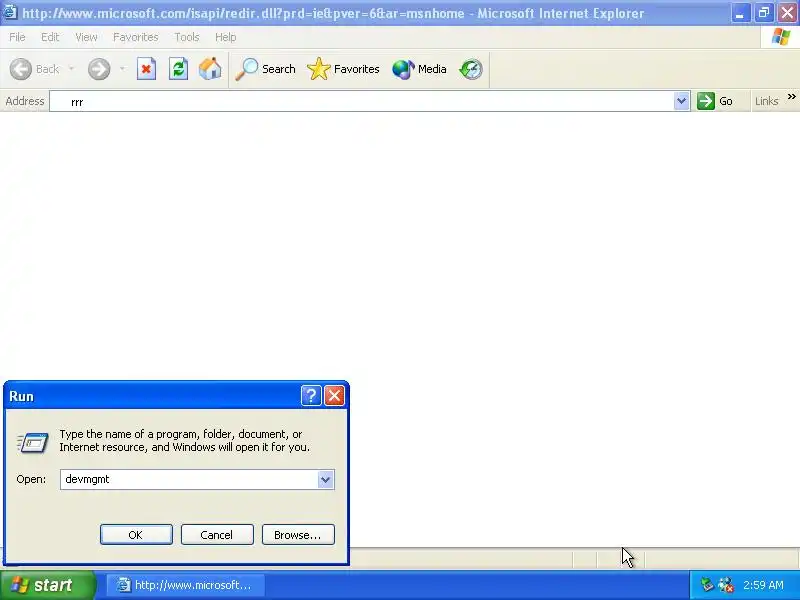Click the Safely Remove Hardware tray icon

pyautogui.click(x=707, y=584)
